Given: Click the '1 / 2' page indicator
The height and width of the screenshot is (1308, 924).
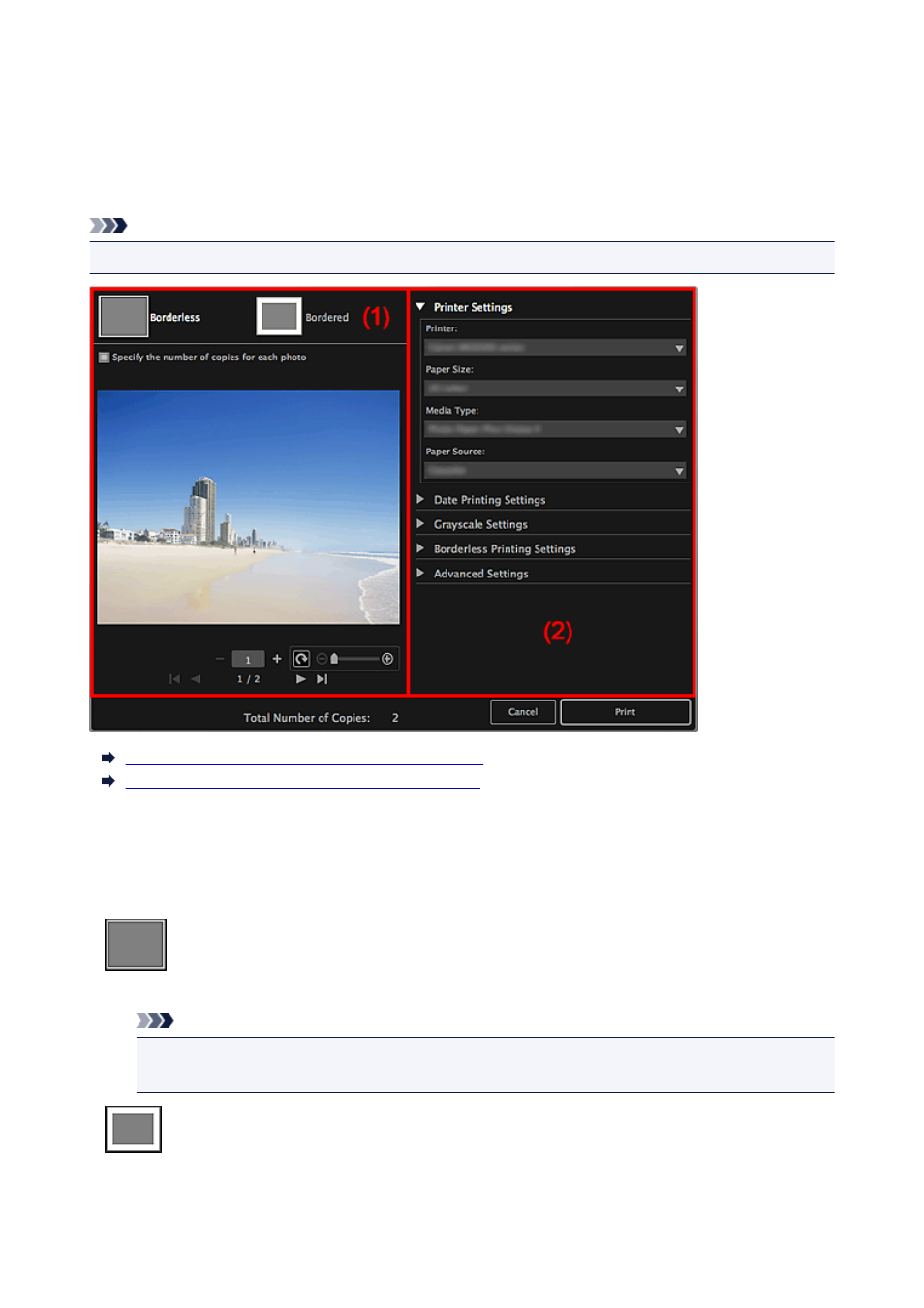Looking at the screenshot, I should pyautogui.click(x=248, y=679).
